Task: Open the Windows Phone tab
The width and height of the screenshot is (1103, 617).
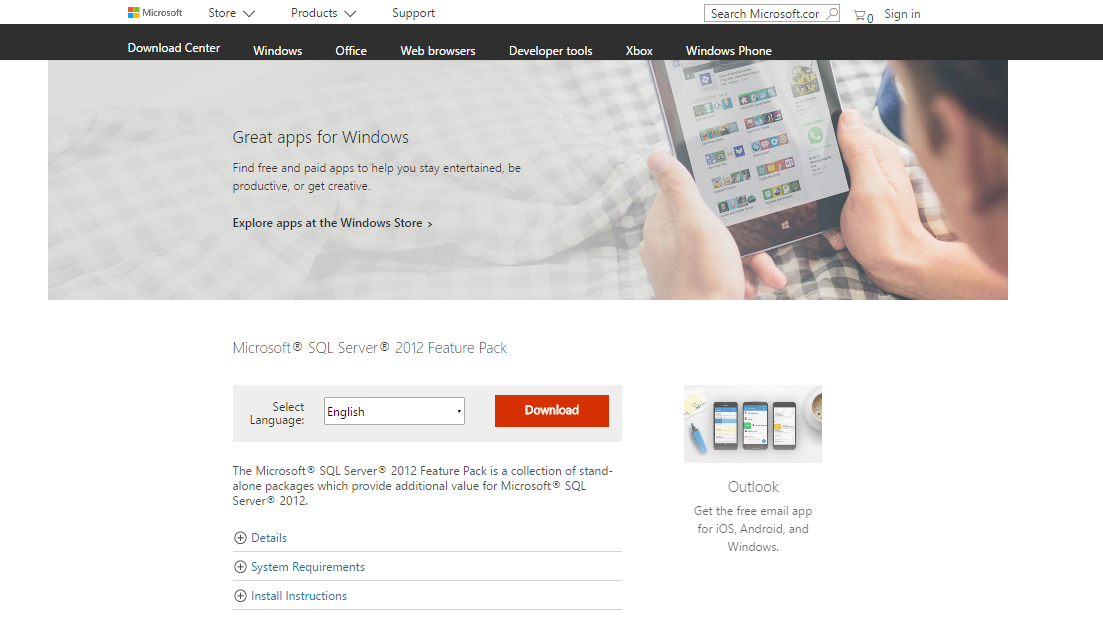Action: click(x=729, y=51)
